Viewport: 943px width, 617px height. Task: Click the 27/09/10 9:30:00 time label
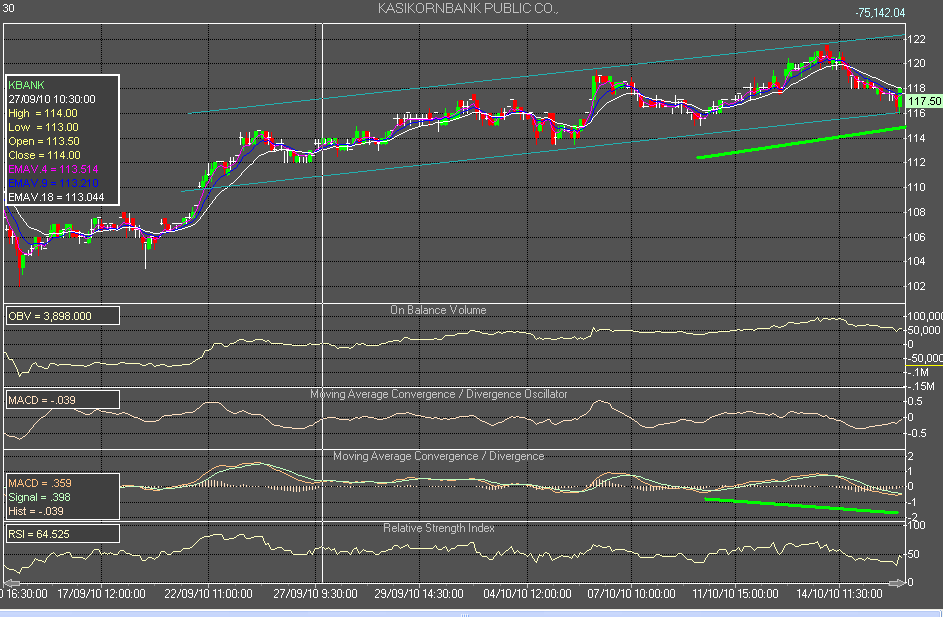click(315, 594)
